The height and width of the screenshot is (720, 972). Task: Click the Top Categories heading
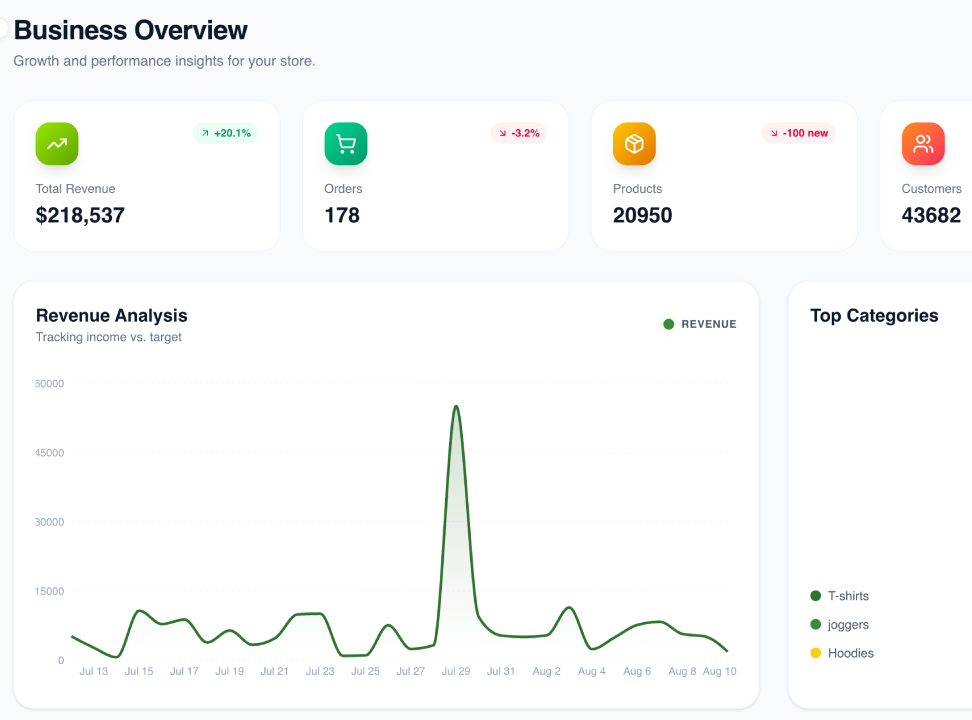pos(874,316)
